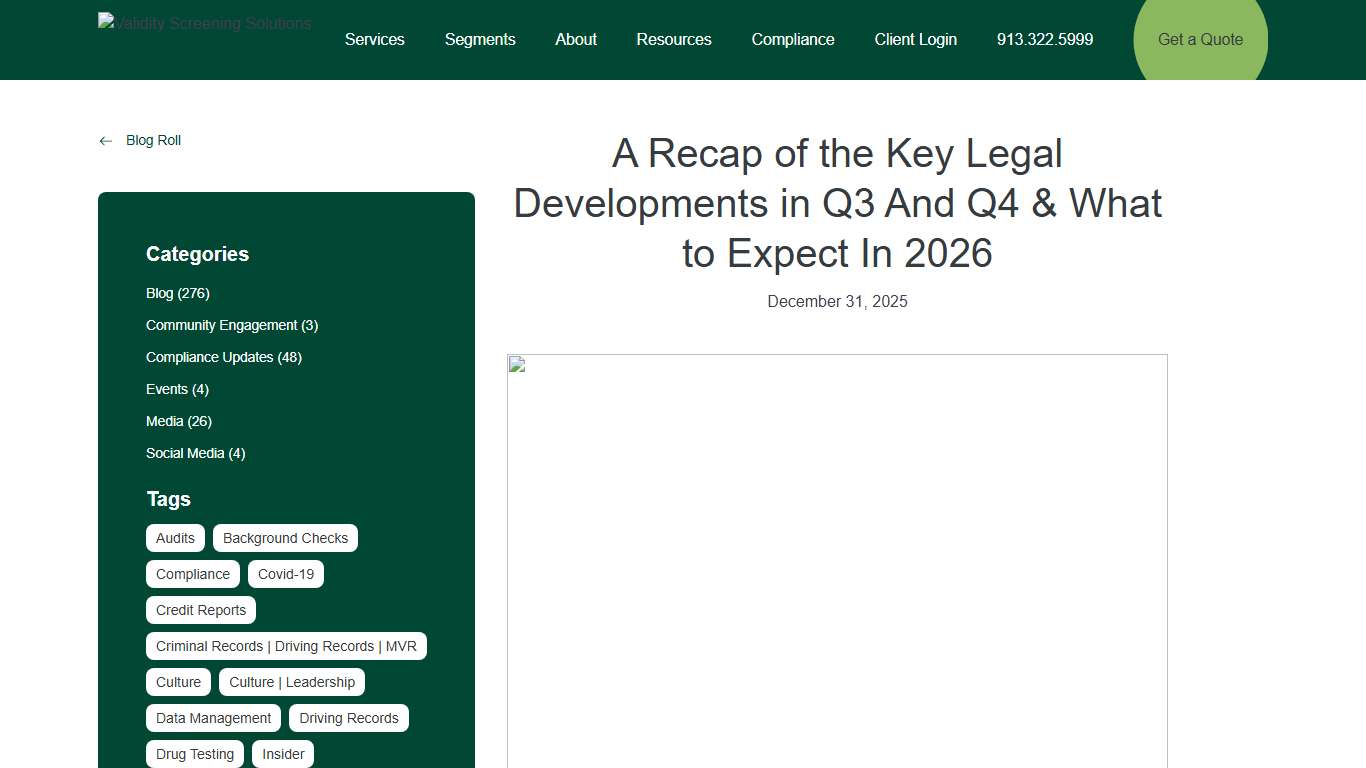Open the Media (26) category
The height and width of the screenshot is (768, 1366).
tap(178, 421)
